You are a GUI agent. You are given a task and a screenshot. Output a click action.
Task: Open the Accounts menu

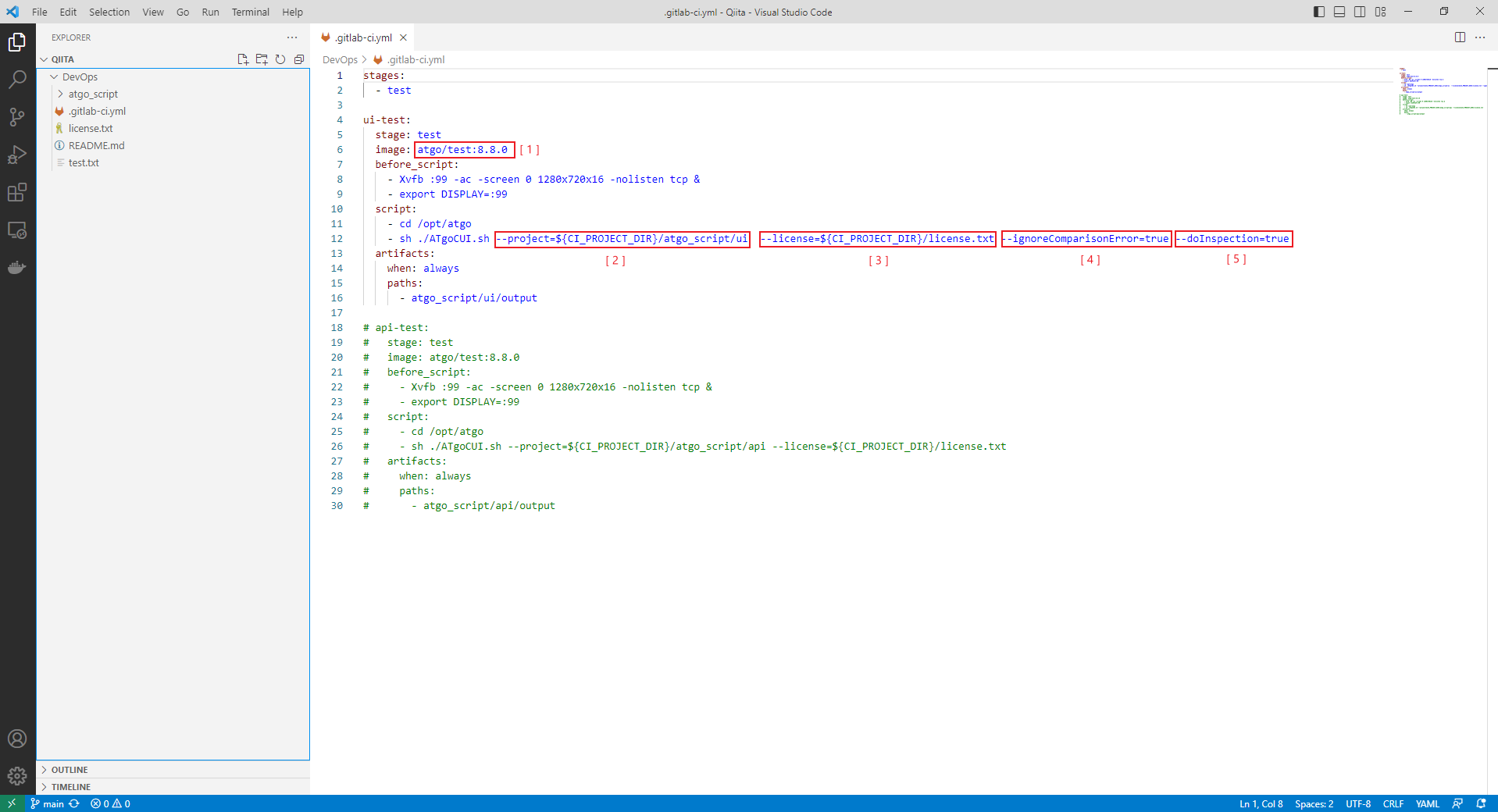(17, 739)
